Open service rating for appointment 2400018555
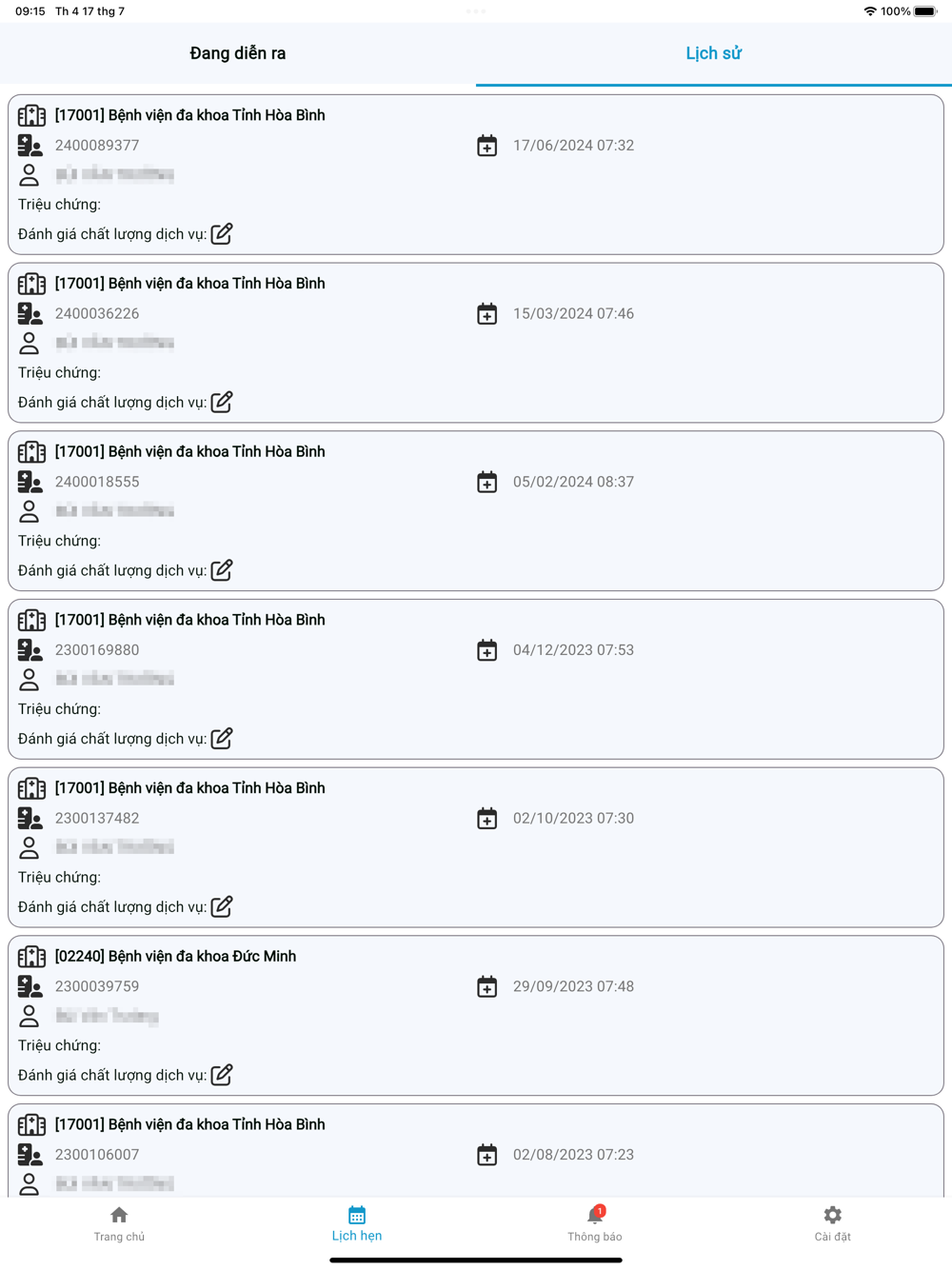Image resolution: width=952 pixels, height=1270 pixels. pyautogui.click(x=222, y=570)
